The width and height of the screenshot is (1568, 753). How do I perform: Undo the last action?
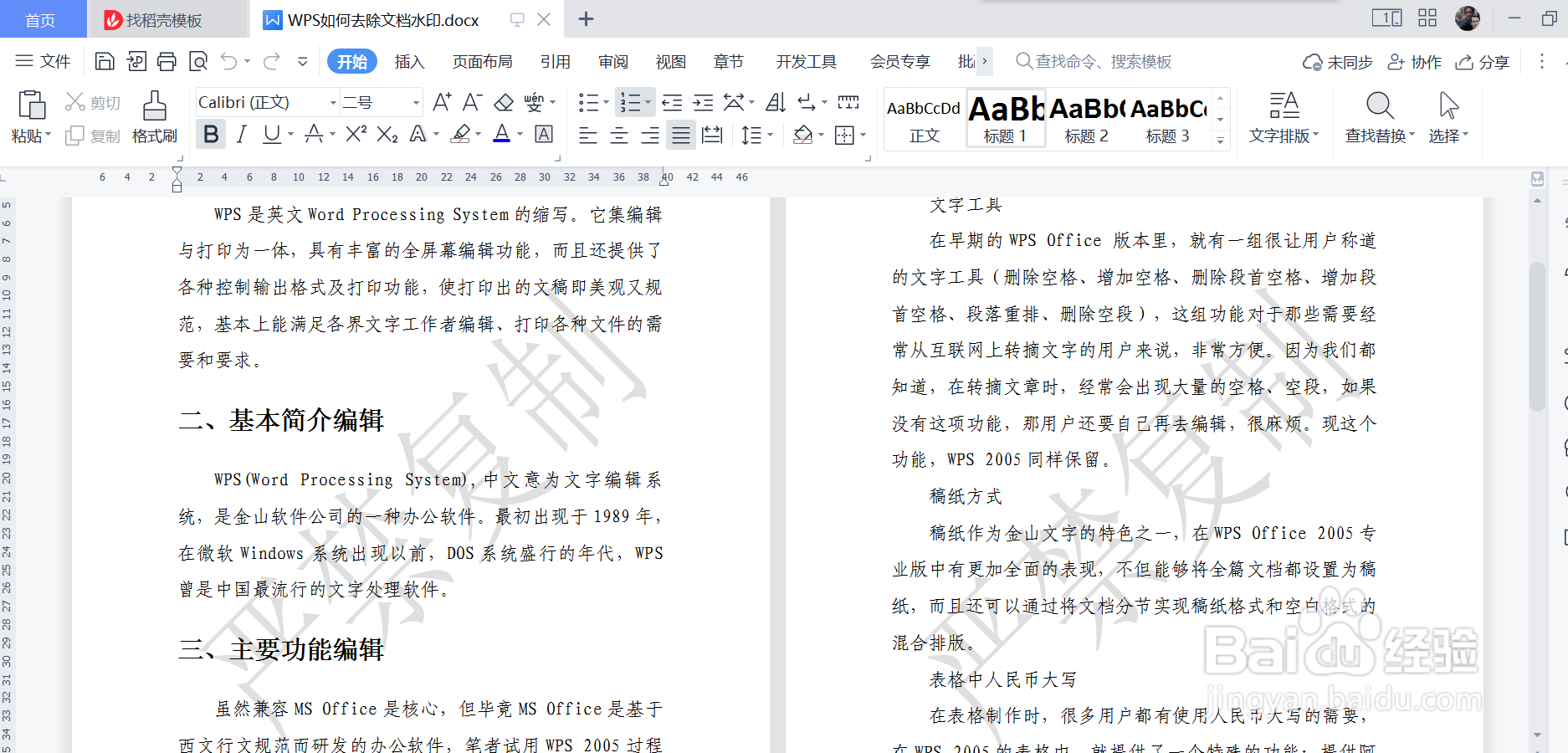(x=228, y=61)
